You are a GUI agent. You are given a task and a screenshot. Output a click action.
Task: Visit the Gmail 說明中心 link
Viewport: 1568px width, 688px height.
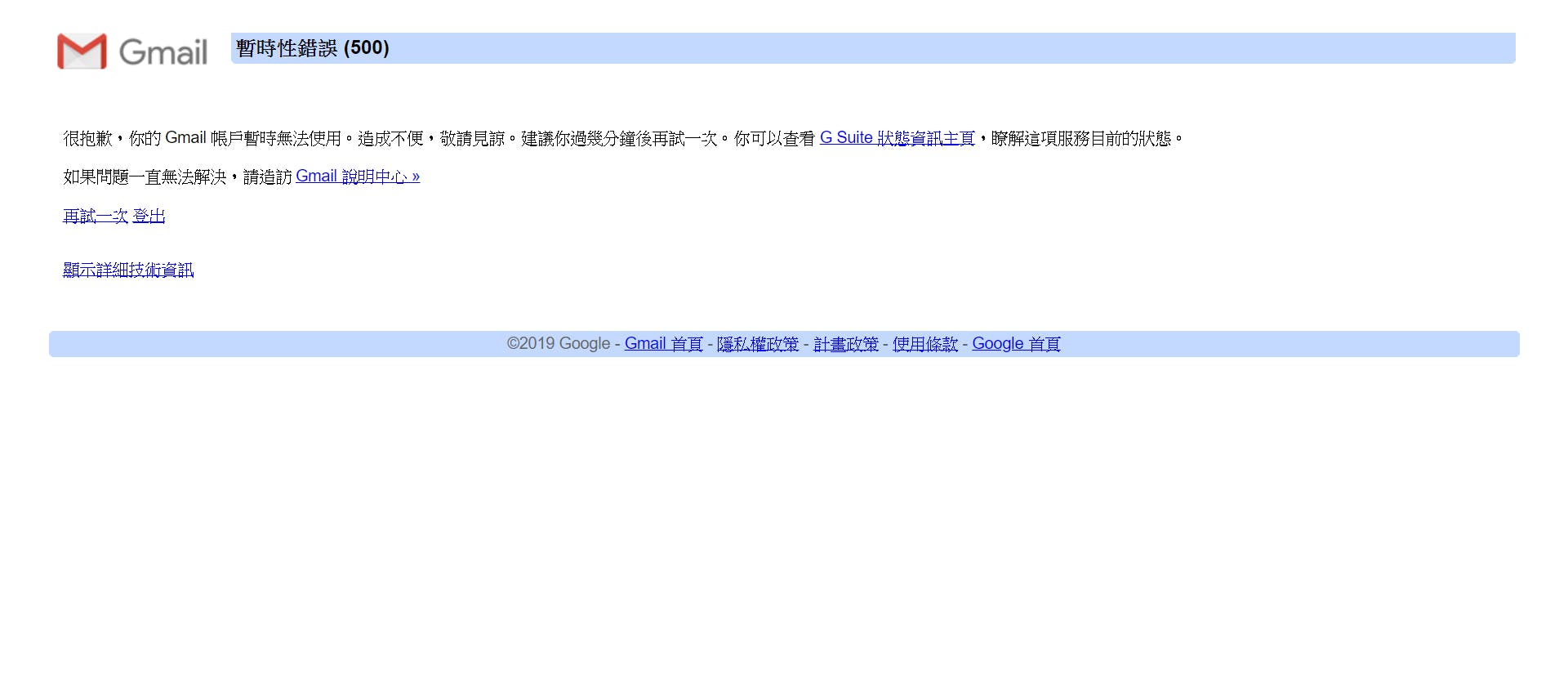click(x=358, y=176)
